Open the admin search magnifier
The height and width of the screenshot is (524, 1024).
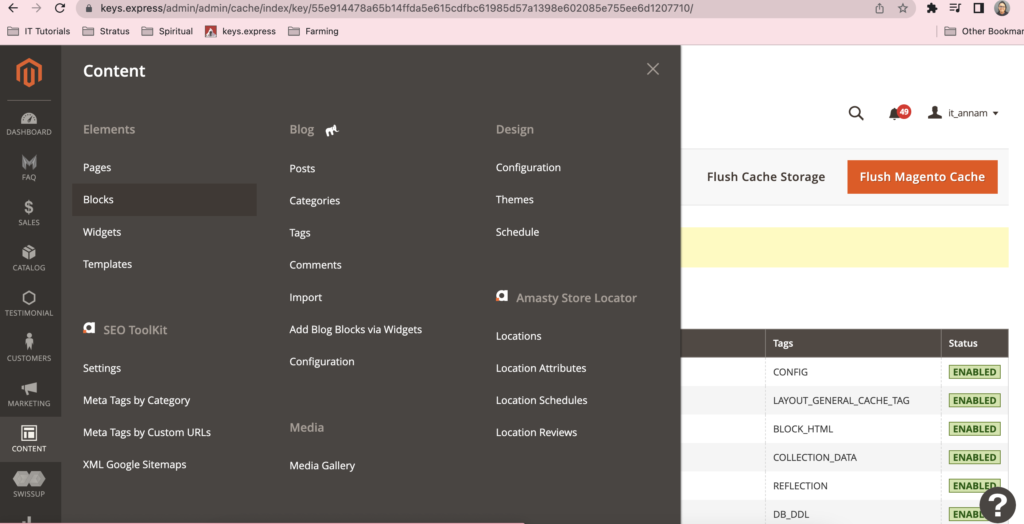point(856,113)
